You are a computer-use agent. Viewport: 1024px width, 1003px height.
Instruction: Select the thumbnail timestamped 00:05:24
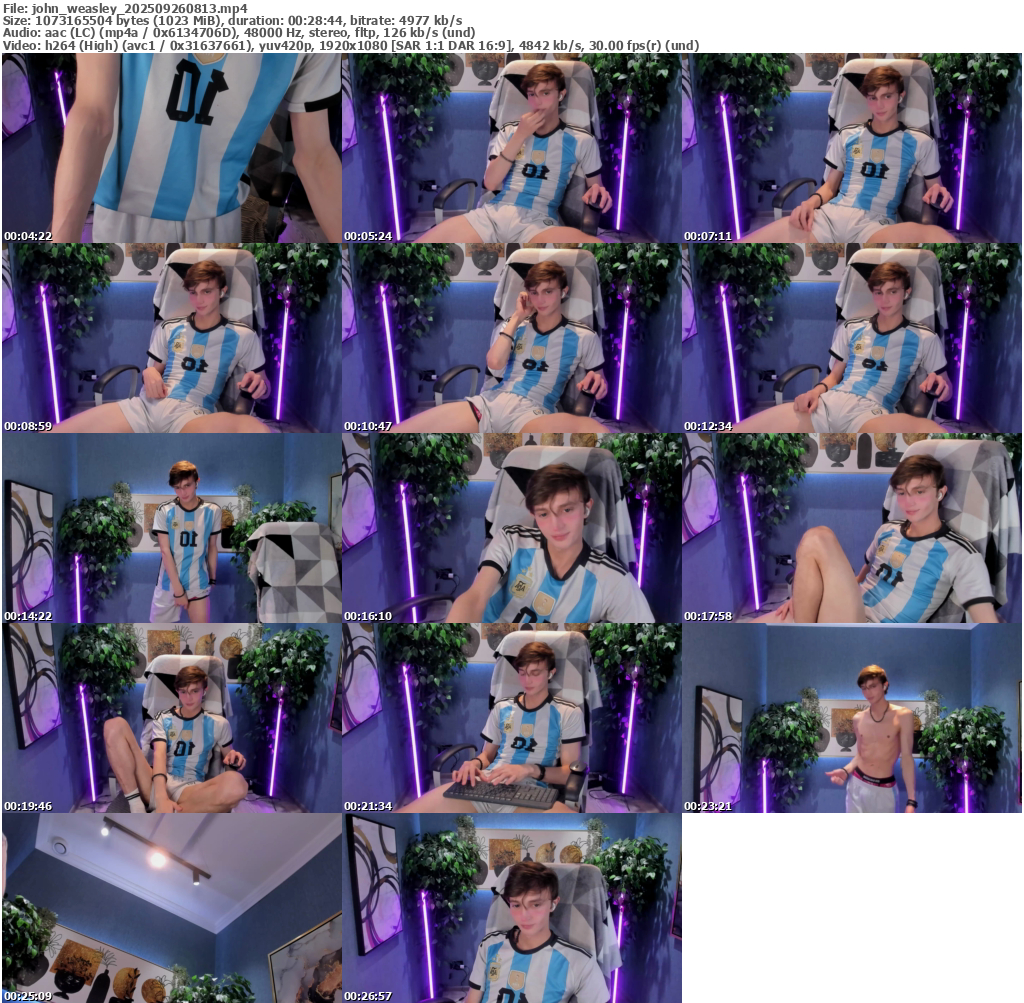tap(511, 148)
